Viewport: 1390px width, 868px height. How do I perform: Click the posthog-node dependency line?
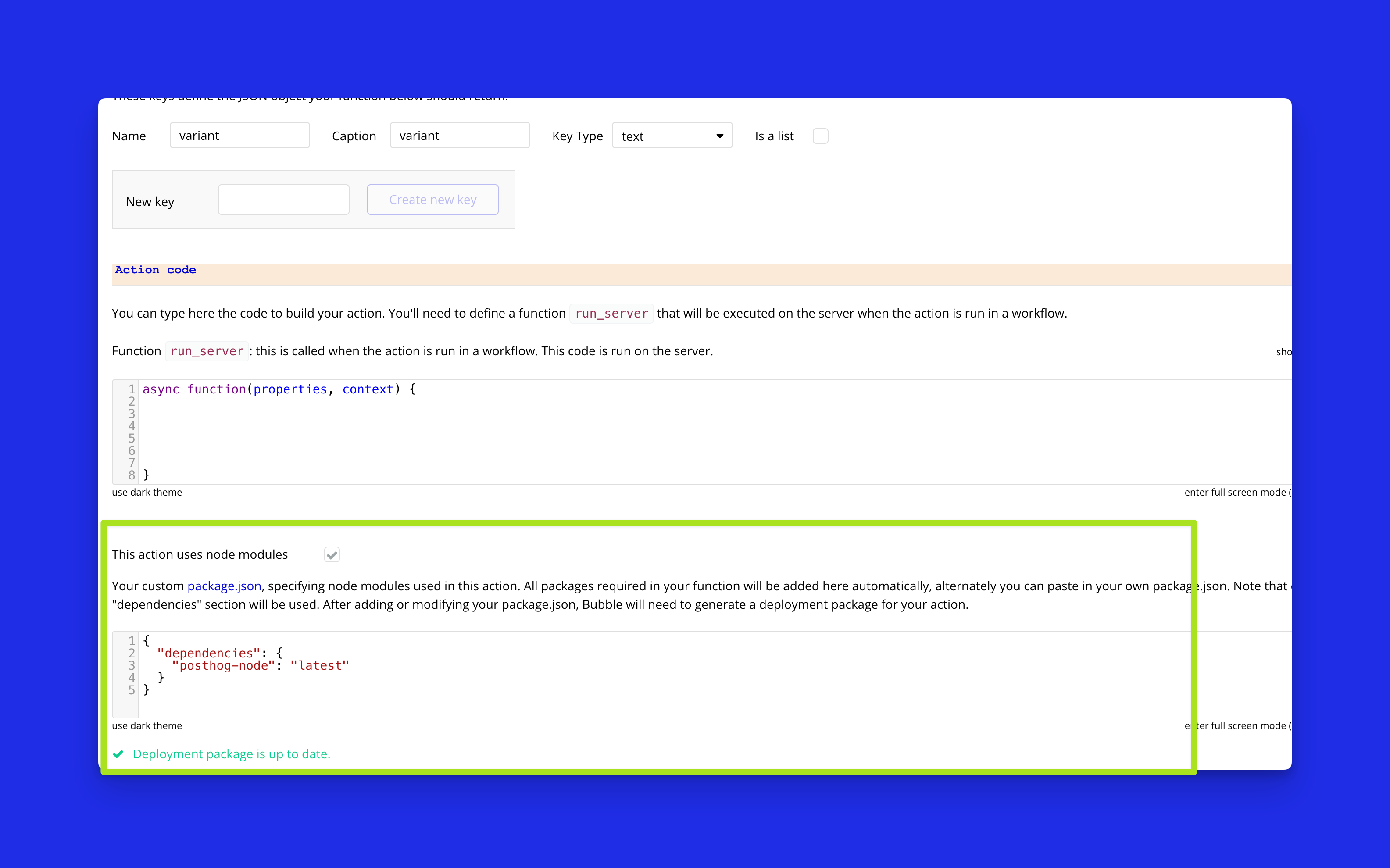coord(223,666)
